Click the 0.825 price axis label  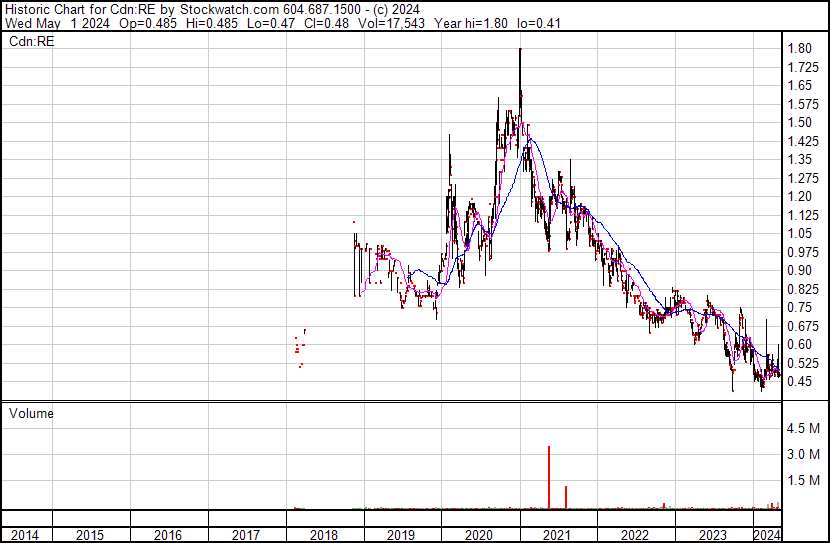click(803, 289)
